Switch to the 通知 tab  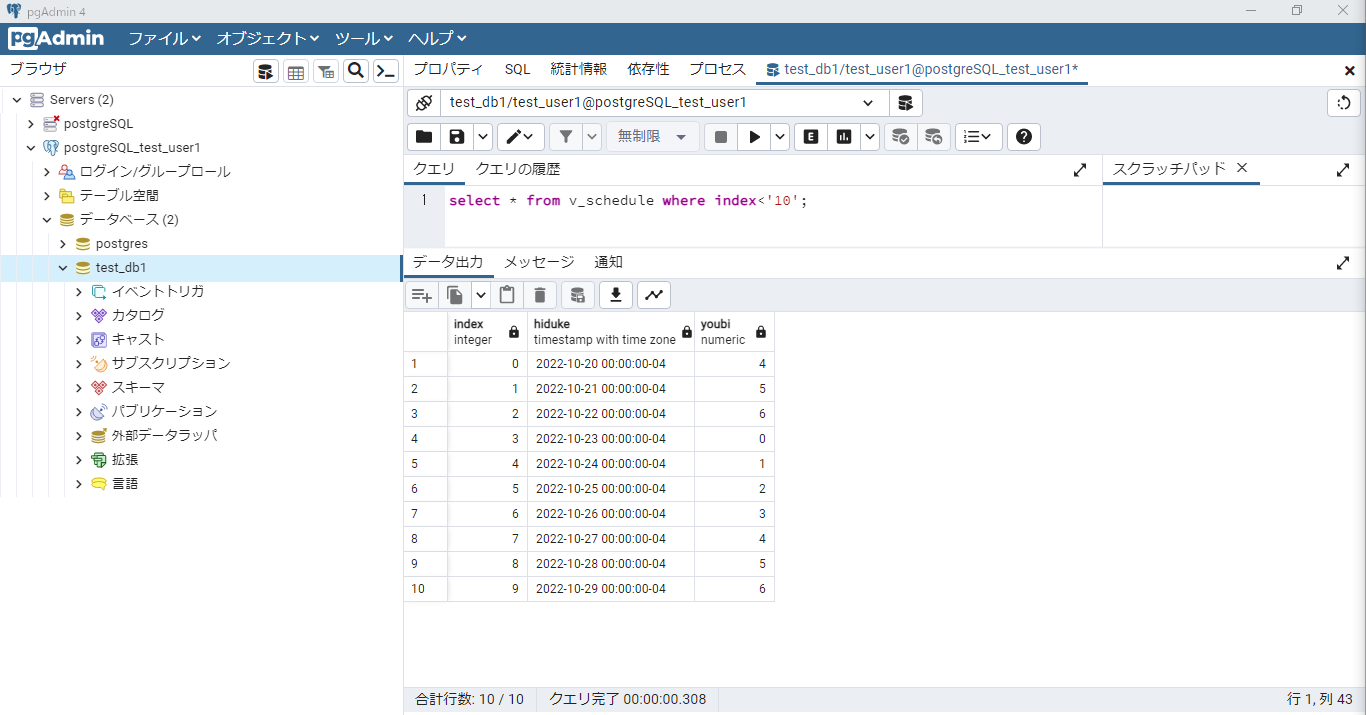(x=609, y=262)
